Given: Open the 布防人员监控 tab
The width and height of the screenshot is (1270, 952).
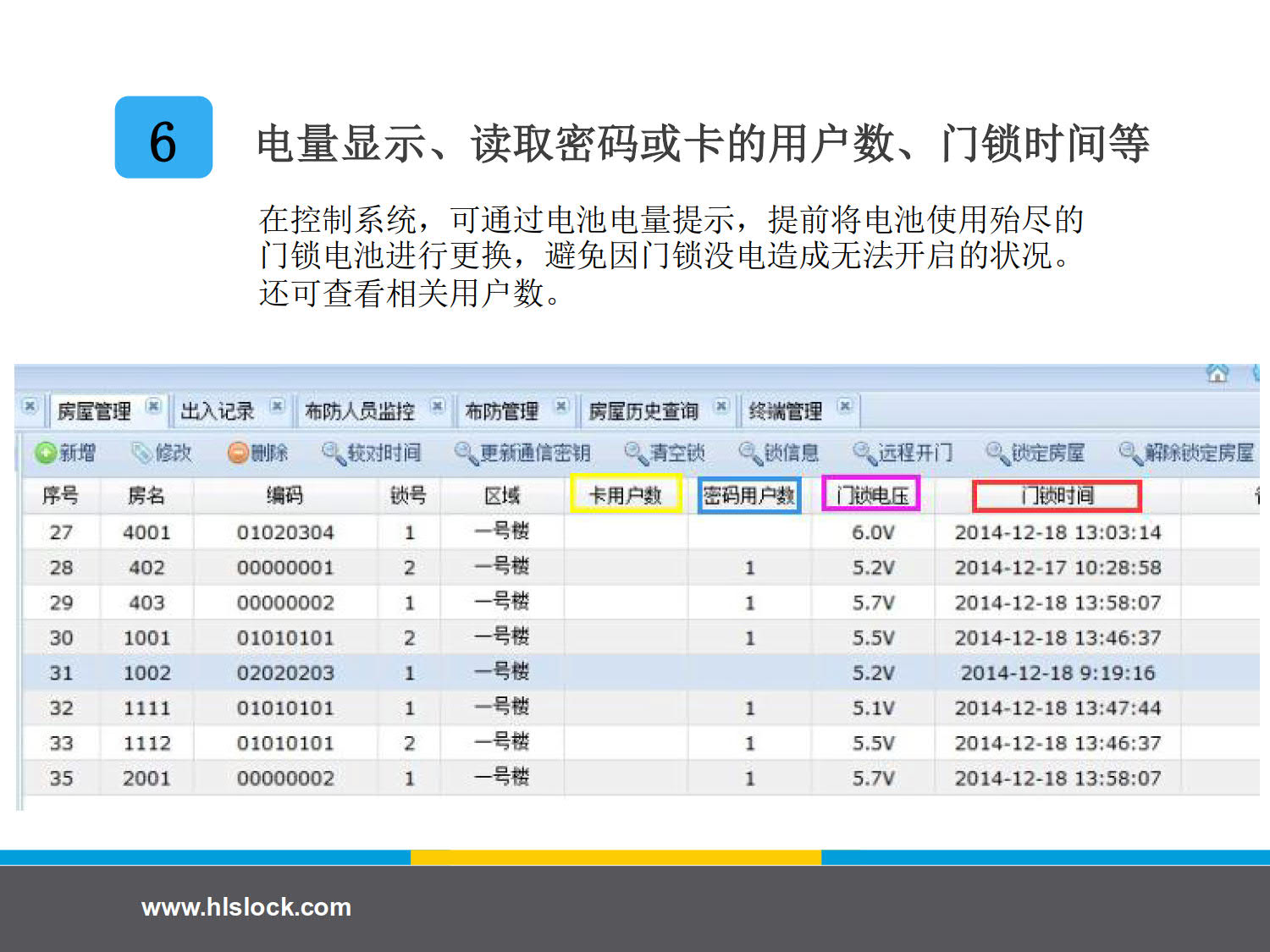Looking at the screenshot, I should (359, 411).
